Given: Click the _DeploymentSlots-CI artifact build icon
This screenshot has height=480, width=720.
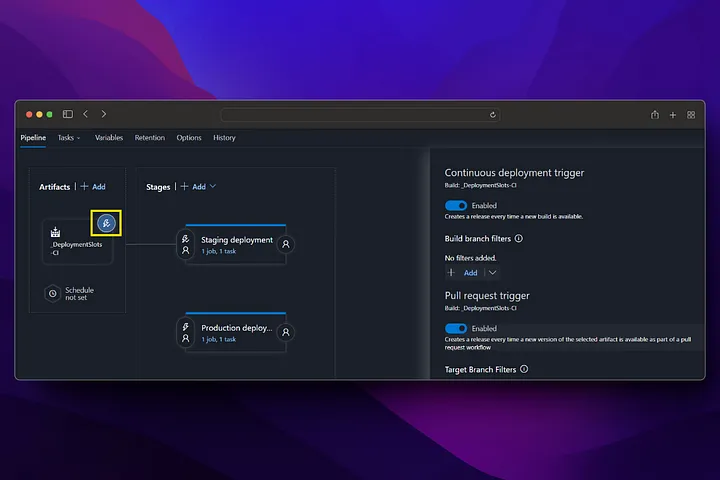Looking at the screenshot, I should coord(56,232).
